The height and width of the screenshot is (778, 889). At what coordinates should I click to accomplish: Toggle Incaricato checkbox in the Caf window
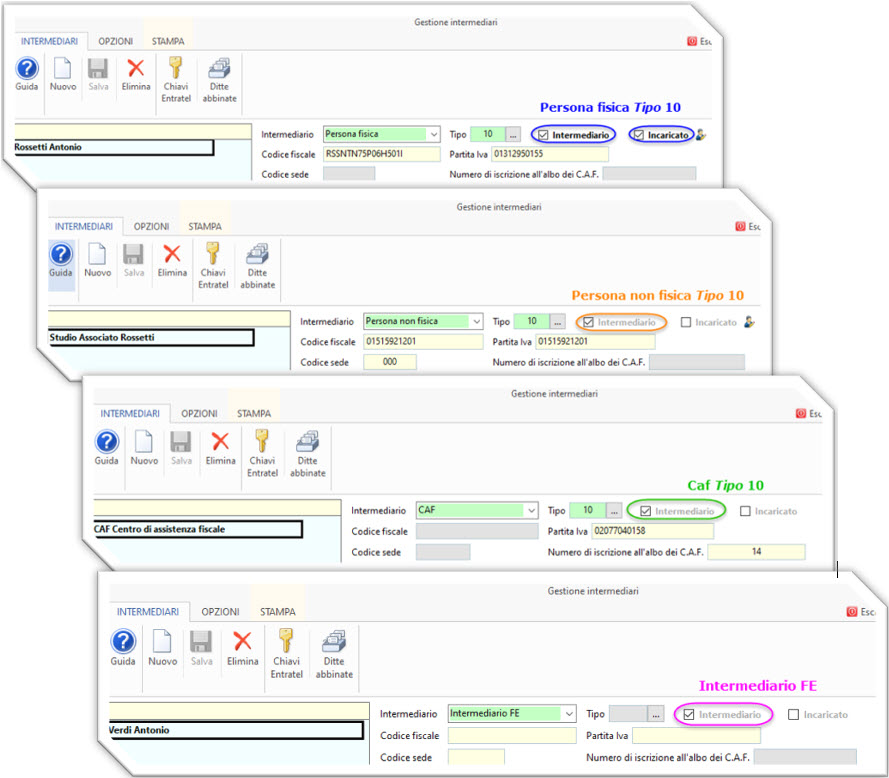click(745, 511)
